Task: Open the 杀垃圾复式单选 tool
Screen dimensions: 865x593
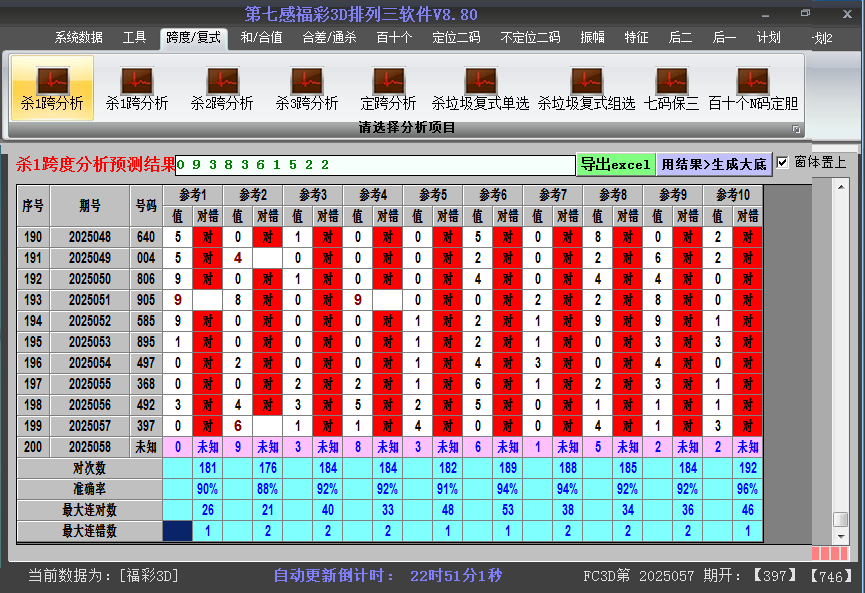Action: (480, 88)
